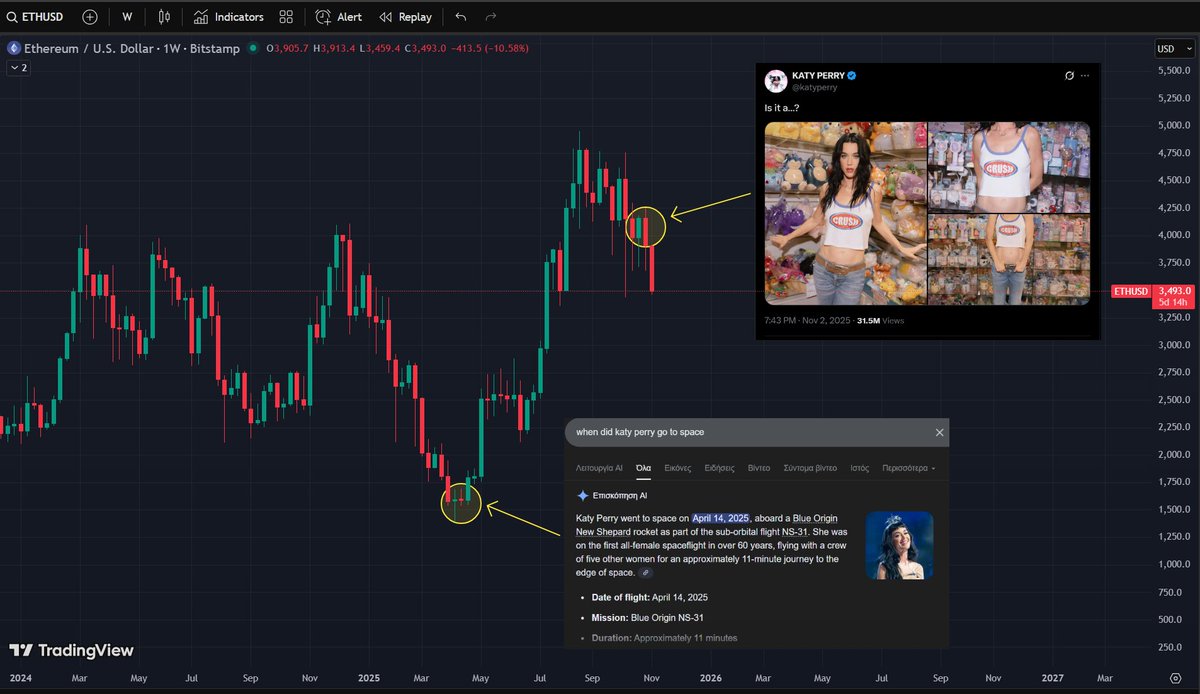Open the Indicators panel
Image resolution: width=1200 pixels, height=694 pixels.
tap(229, 17)
